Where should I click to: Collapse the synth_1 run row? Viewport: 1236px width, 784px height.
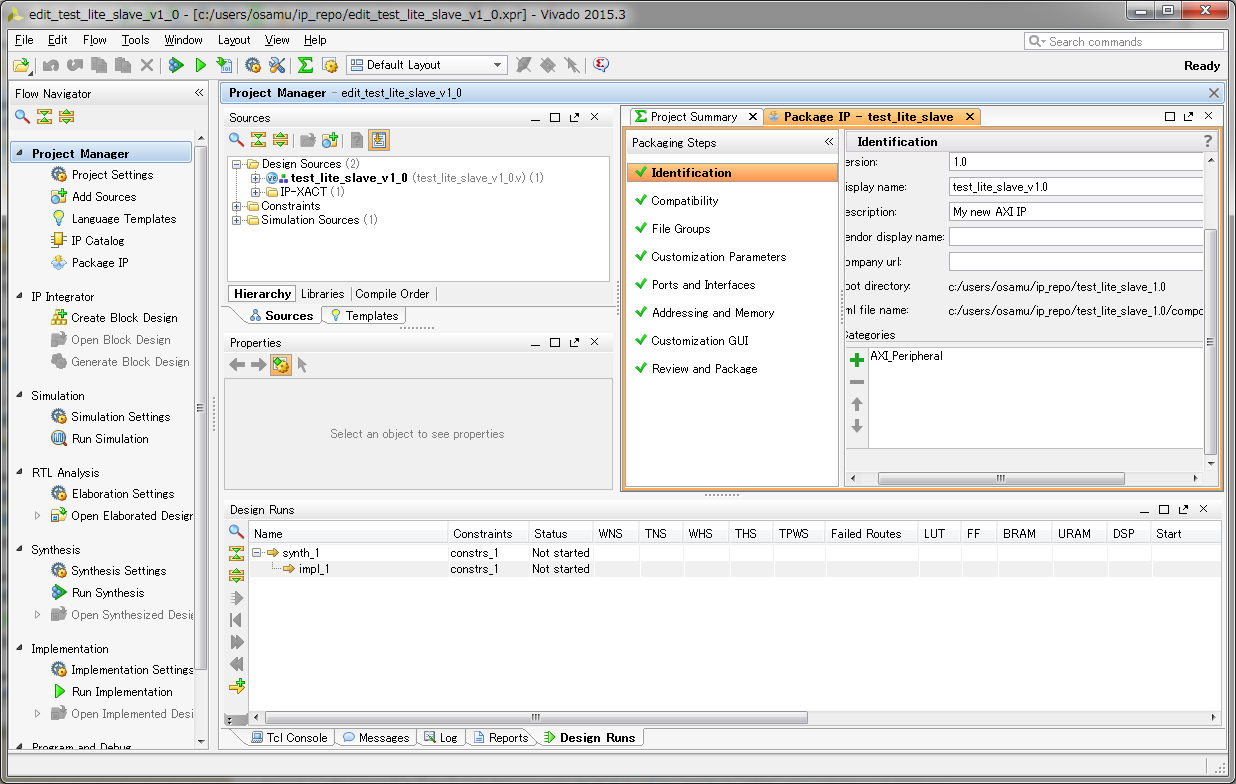click(x=257, y=553)
